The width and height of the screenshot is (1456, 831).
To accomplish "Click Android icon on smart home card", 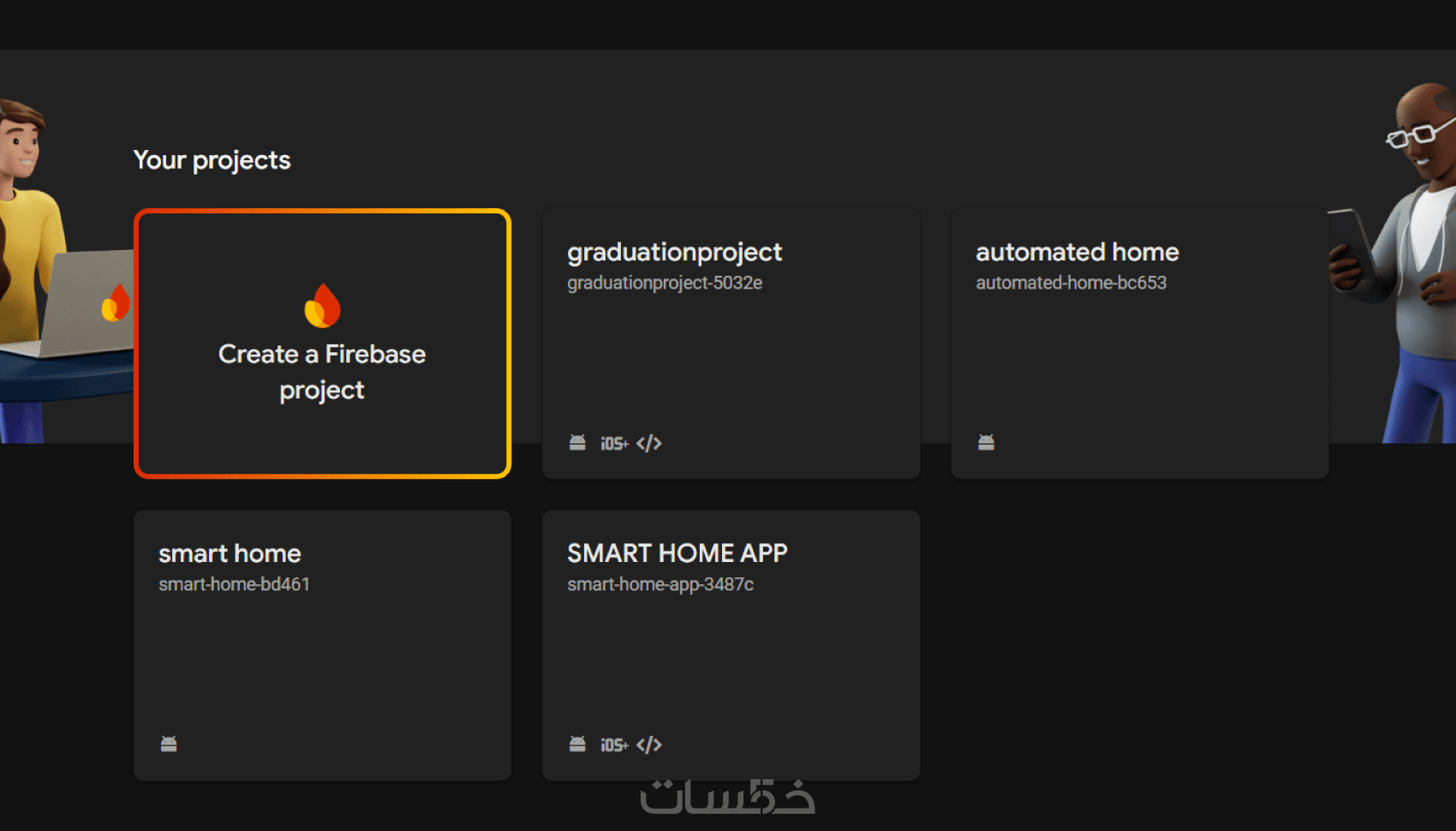I will pyautogui.click(x=169, y=744).
